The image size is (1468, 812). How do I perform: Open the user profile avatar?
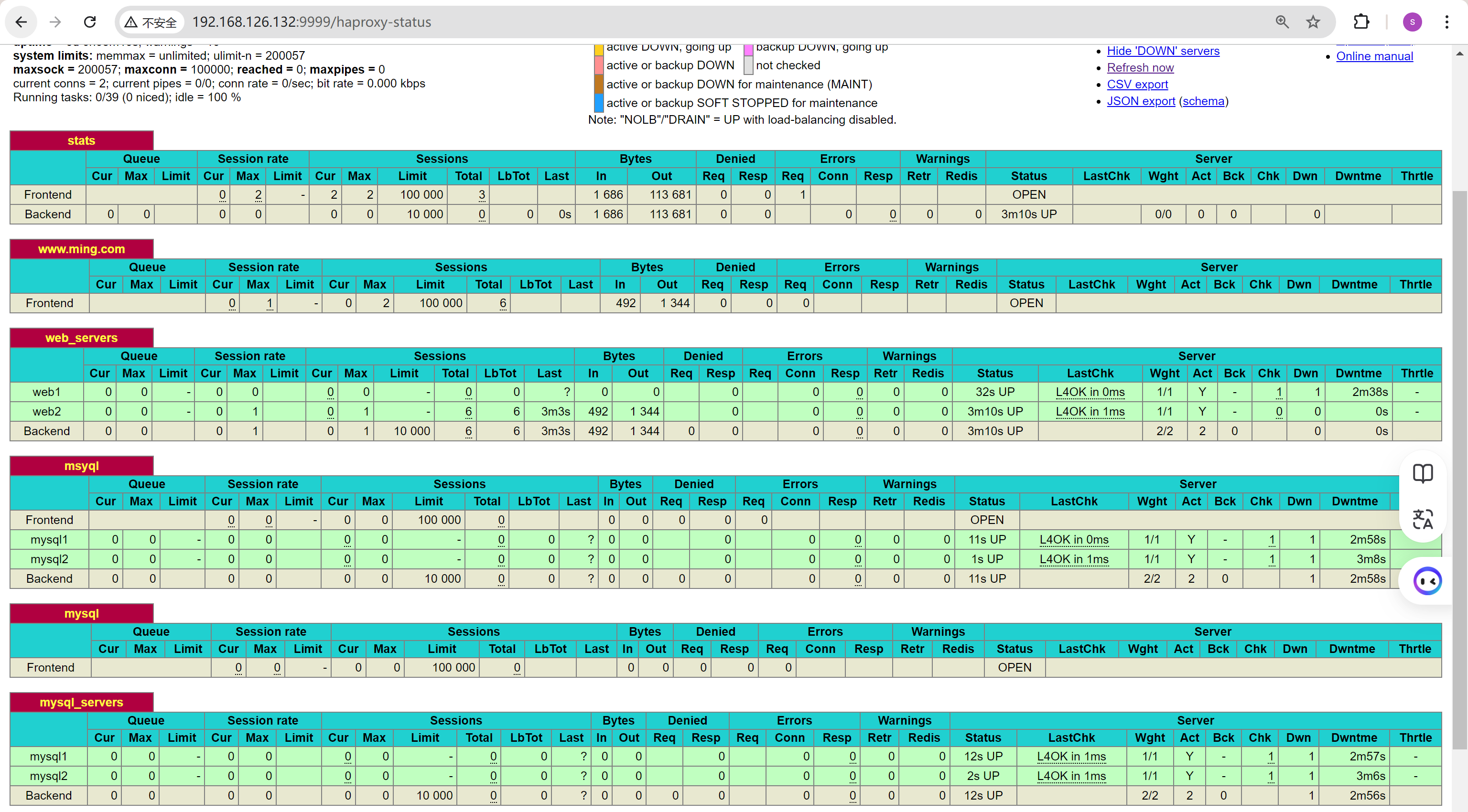click(1412, 22)
